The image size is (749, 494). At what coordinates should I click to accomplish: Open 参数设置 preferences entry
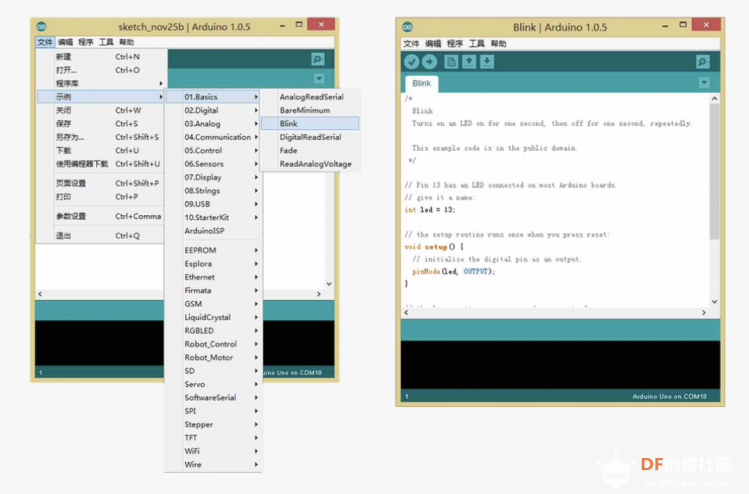pos(101,216)
